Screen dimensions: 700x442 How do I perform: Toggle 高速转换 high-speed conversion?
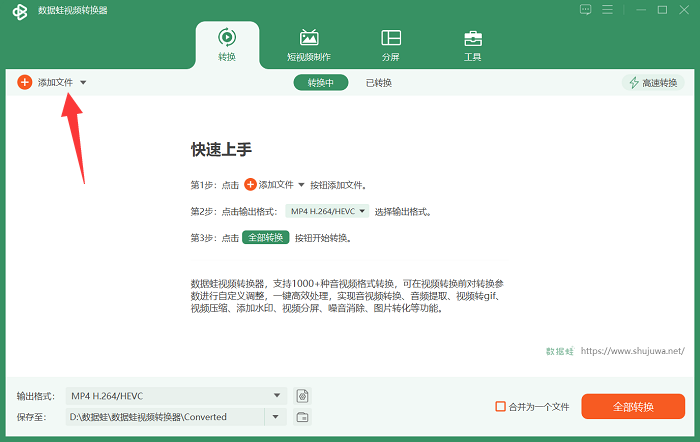pyautogui.click(x=653, y=83)
